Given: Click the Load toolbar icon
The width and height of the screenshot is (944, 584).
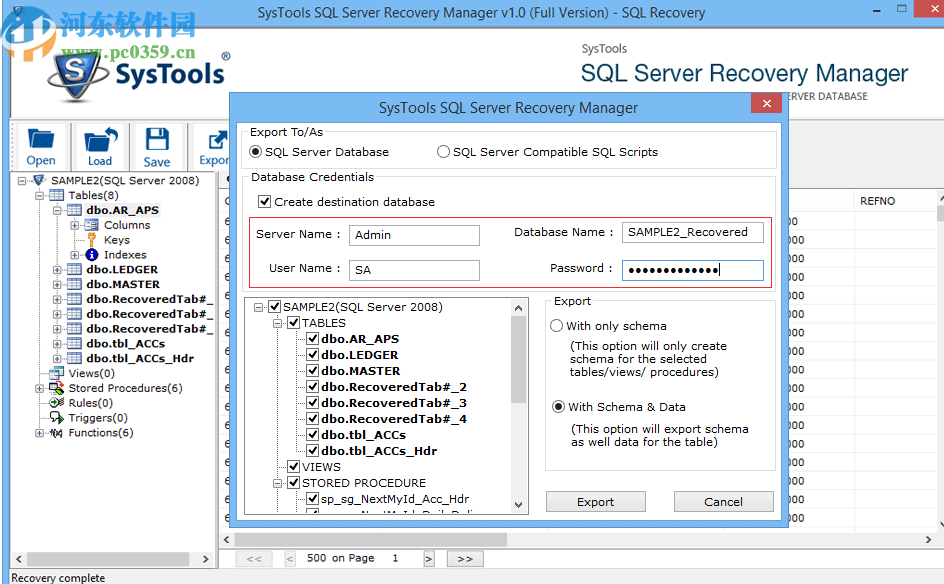Looking at the screenshot, I should 99,146.
